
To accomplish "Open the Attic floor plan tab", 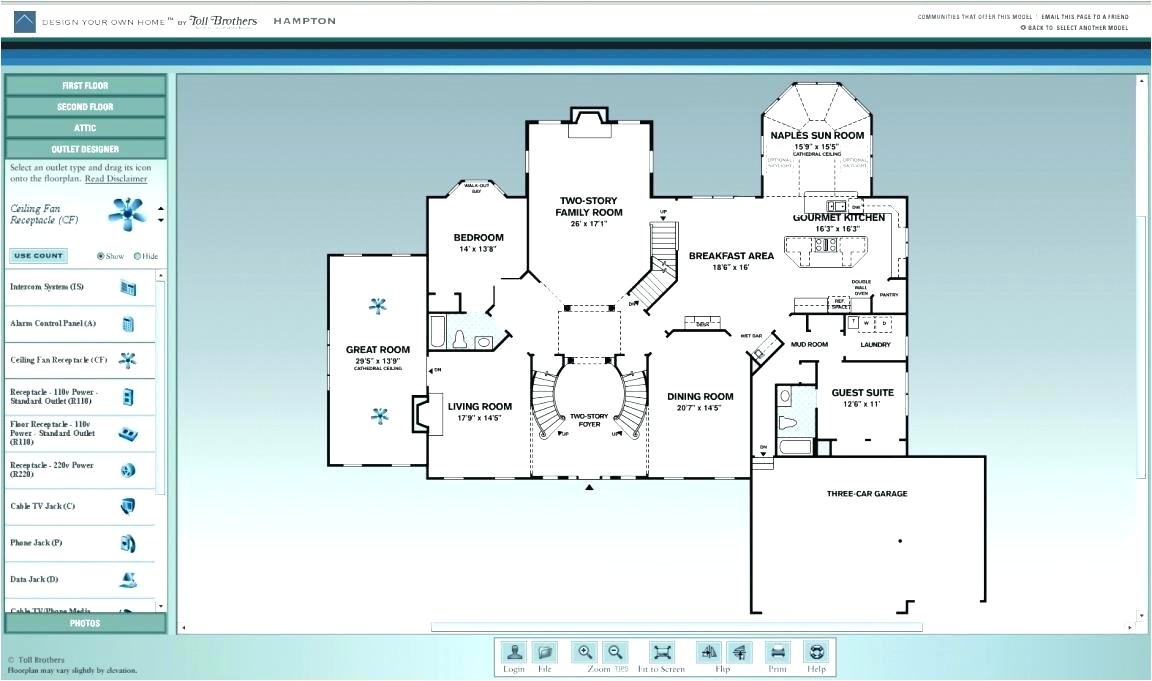I will point(86,127).
